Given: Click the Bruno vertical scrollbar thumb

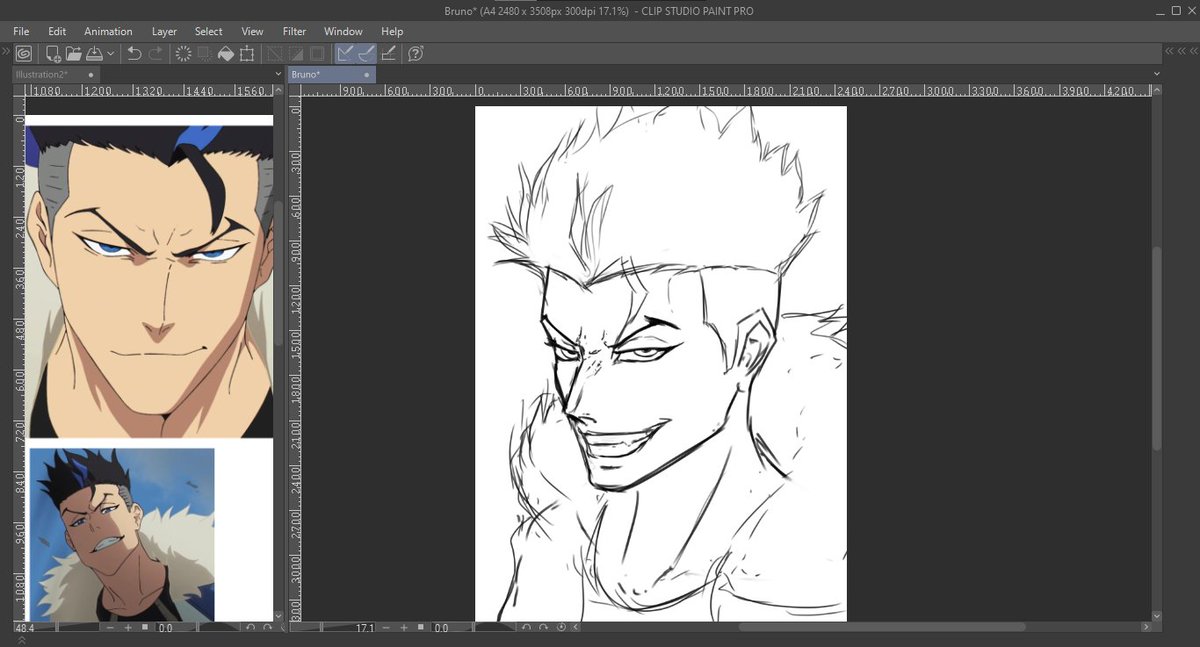Looking at the screenshot, I should [1157, 348].
